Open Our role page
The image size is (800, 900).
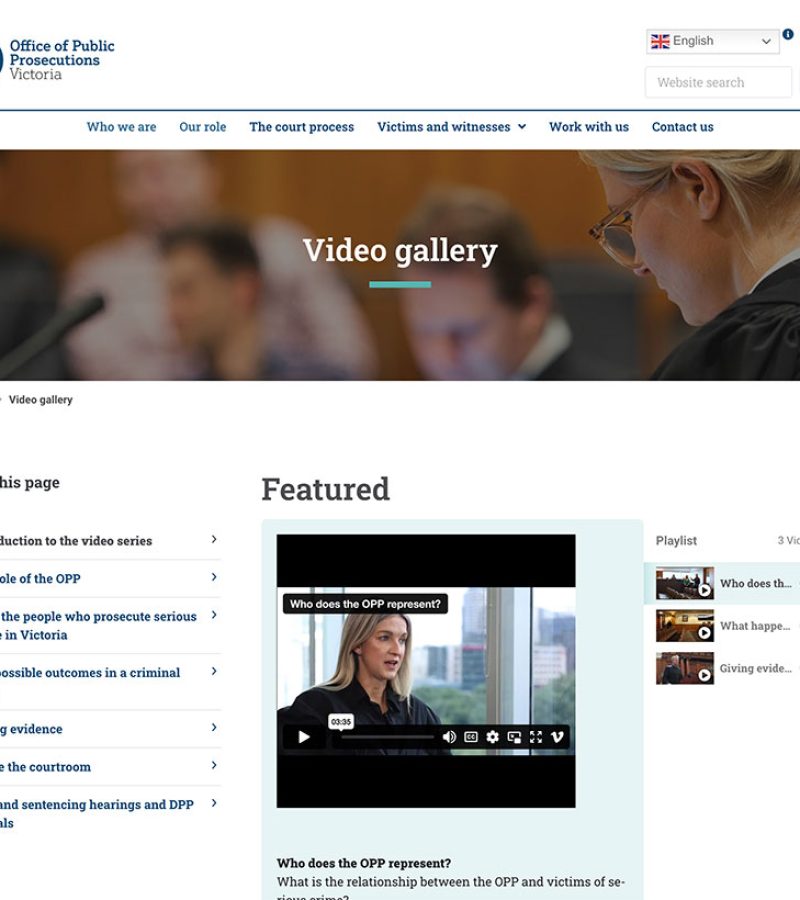203,127
